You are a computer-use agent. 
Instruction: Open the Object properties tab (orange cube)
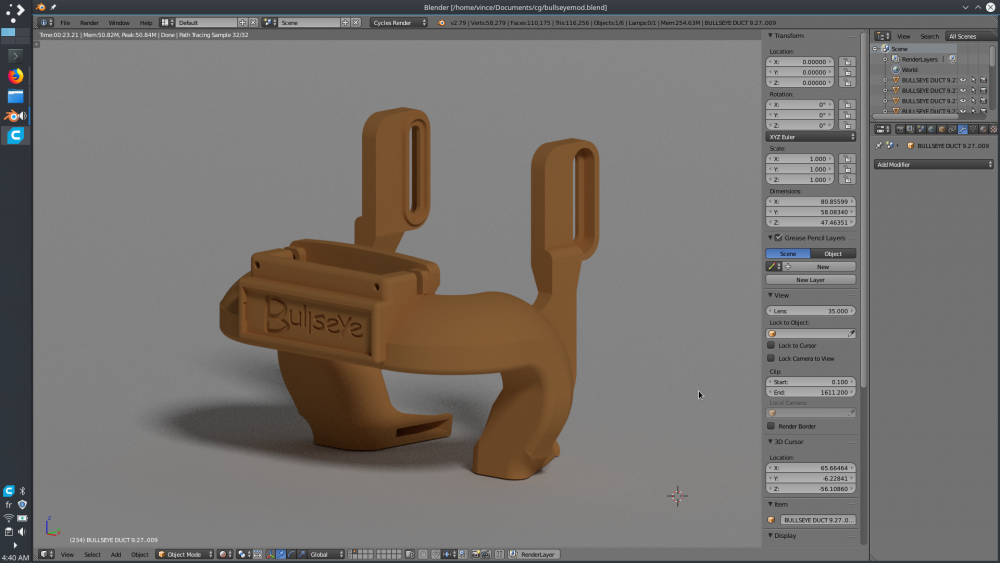tap(941, 129)
